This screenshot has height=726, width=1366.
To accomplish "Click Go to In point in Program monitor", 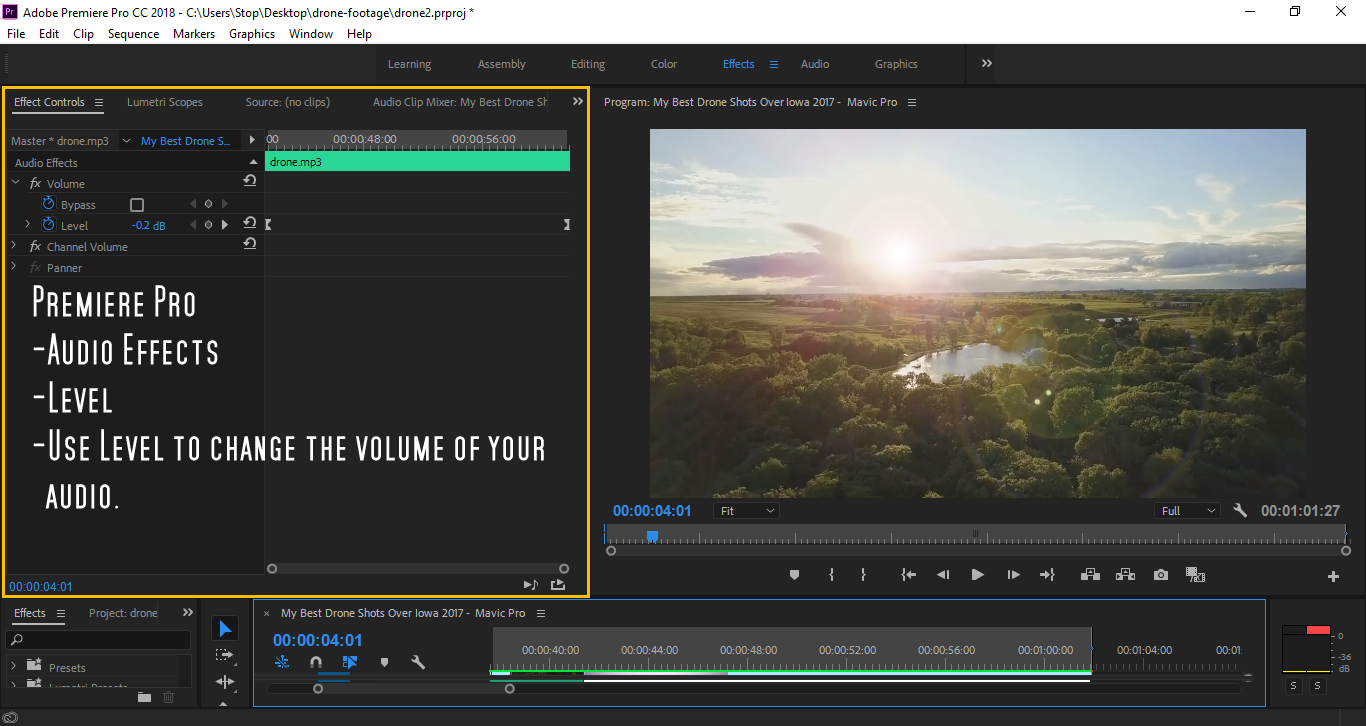I will pyautogui.click(x=908, y=574).
